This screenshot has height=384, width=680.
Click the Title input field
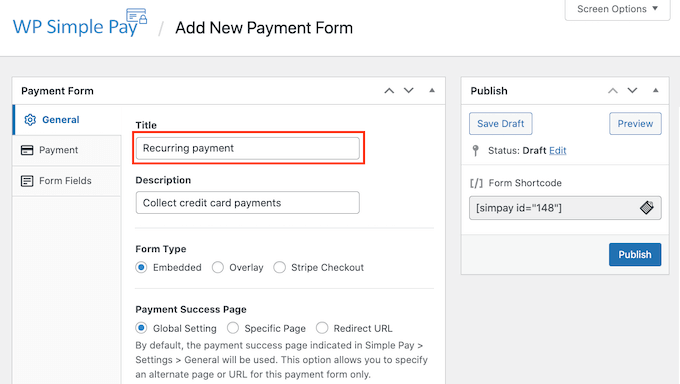click(x=248, y=148)
